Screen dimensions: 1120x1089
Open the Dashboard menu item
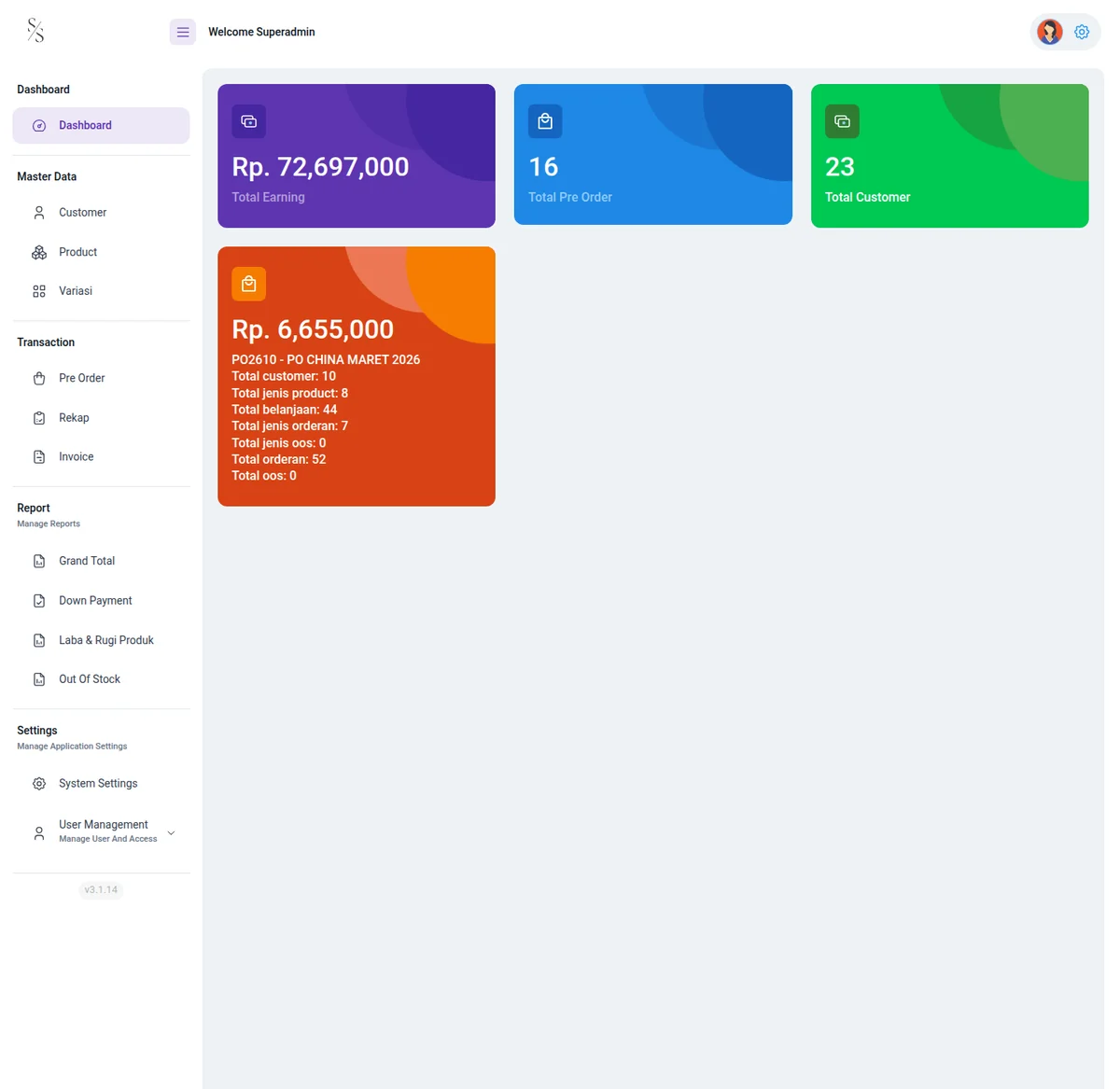pos(101,125)
